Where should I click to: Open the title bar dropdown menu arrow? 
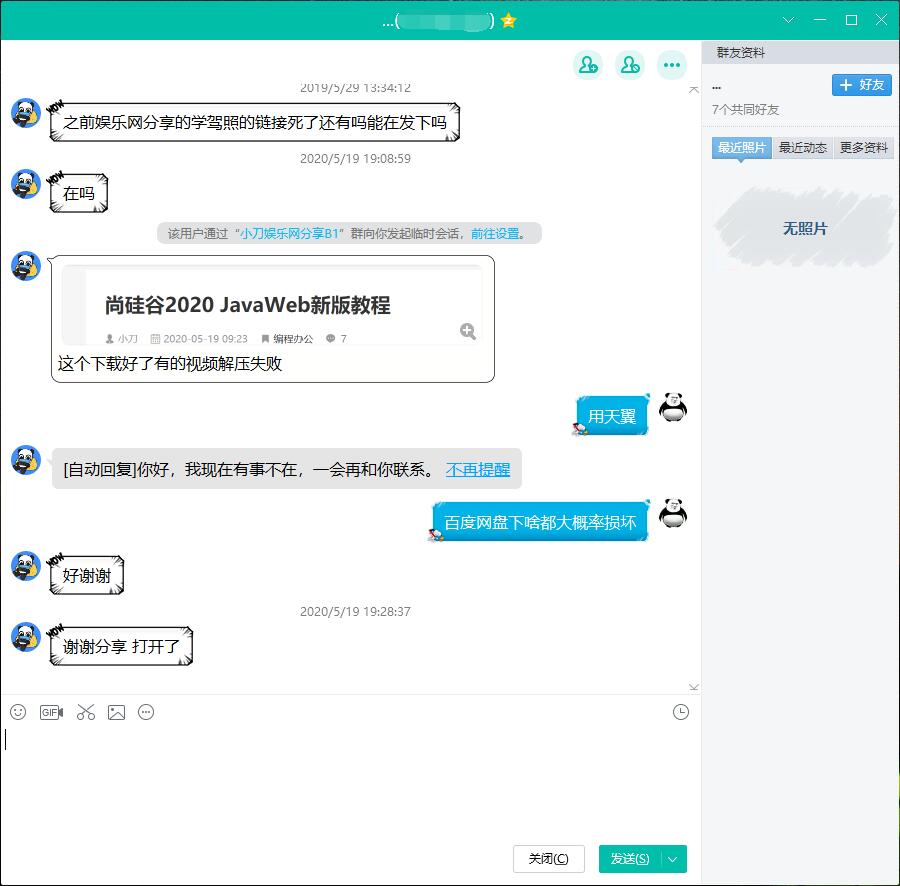pyautogui.click(x=788, y=20)
